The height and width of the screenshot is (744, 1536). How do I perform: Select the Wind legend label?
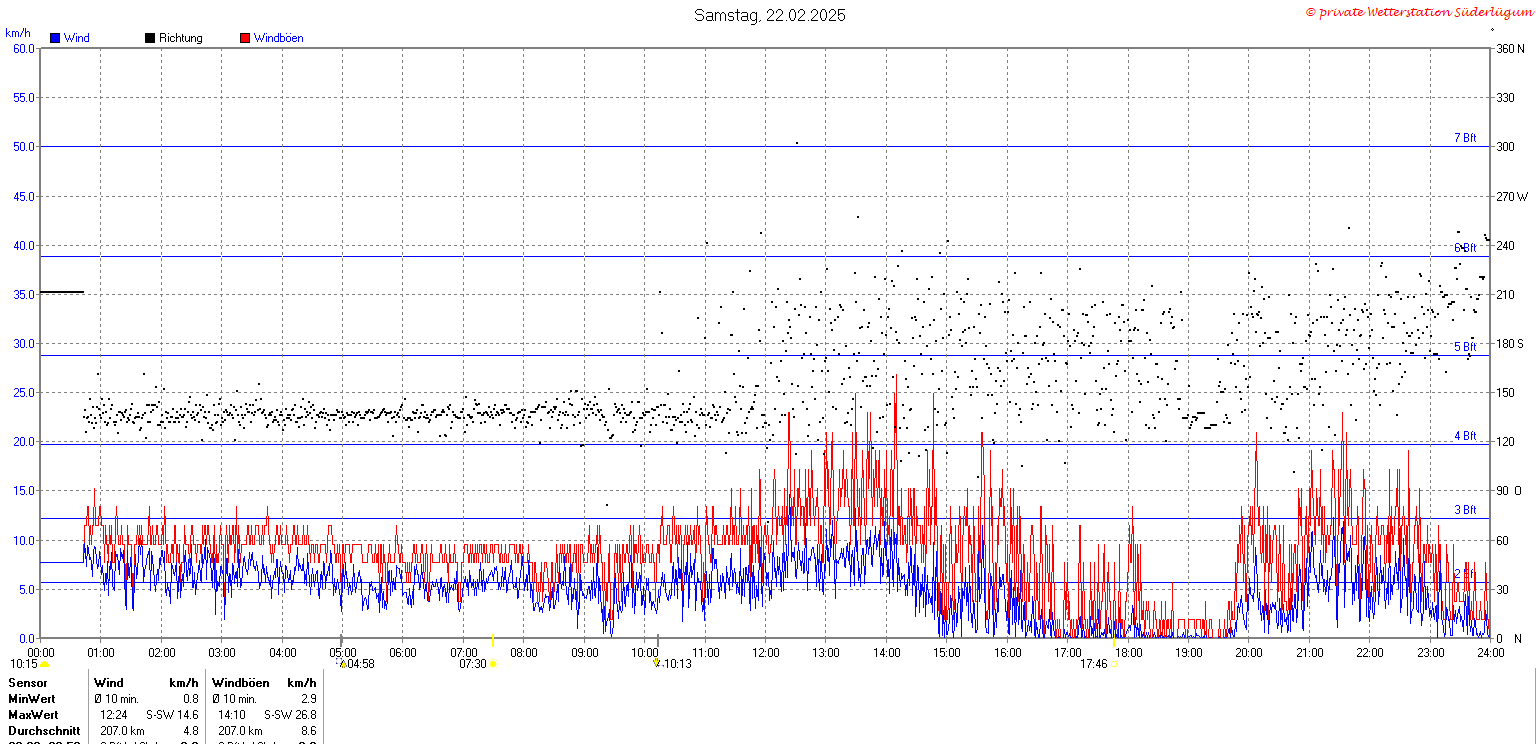pyautogui.click(x=77, y=38)
